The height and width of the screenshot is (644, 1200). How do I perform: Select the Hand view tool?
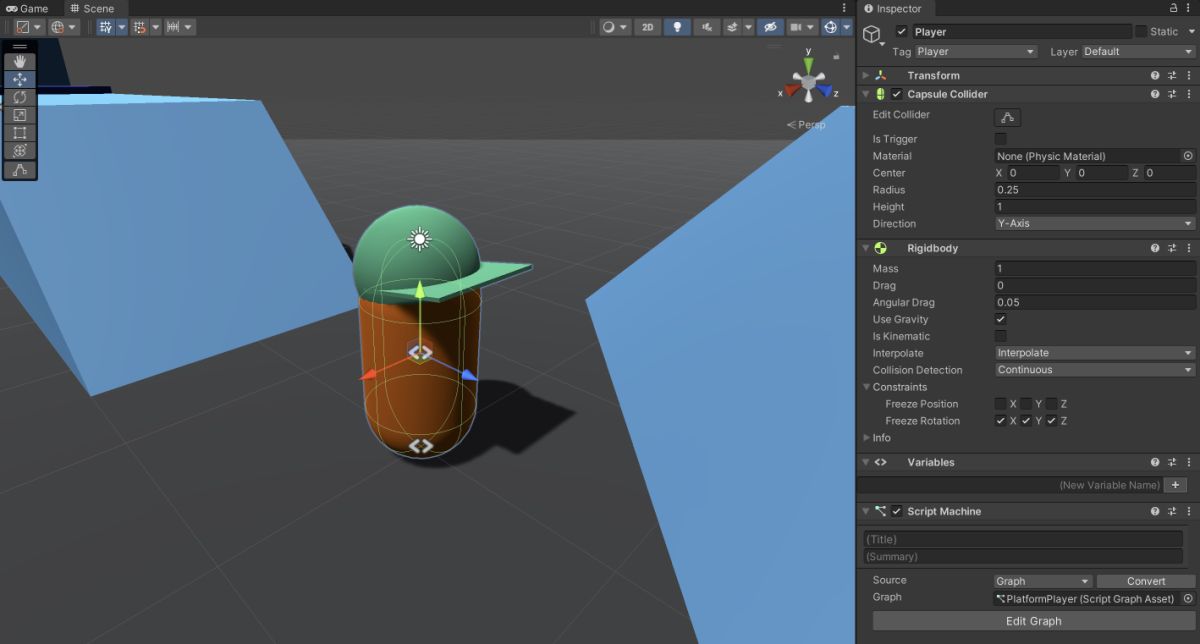pos(20,62)
